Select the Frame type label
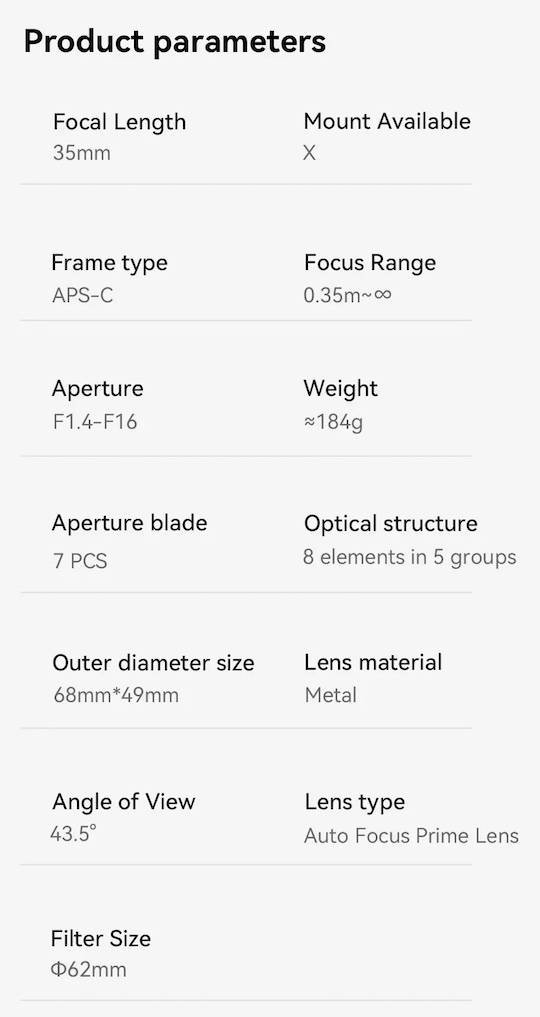540x1017 pixels. point(110,263)
